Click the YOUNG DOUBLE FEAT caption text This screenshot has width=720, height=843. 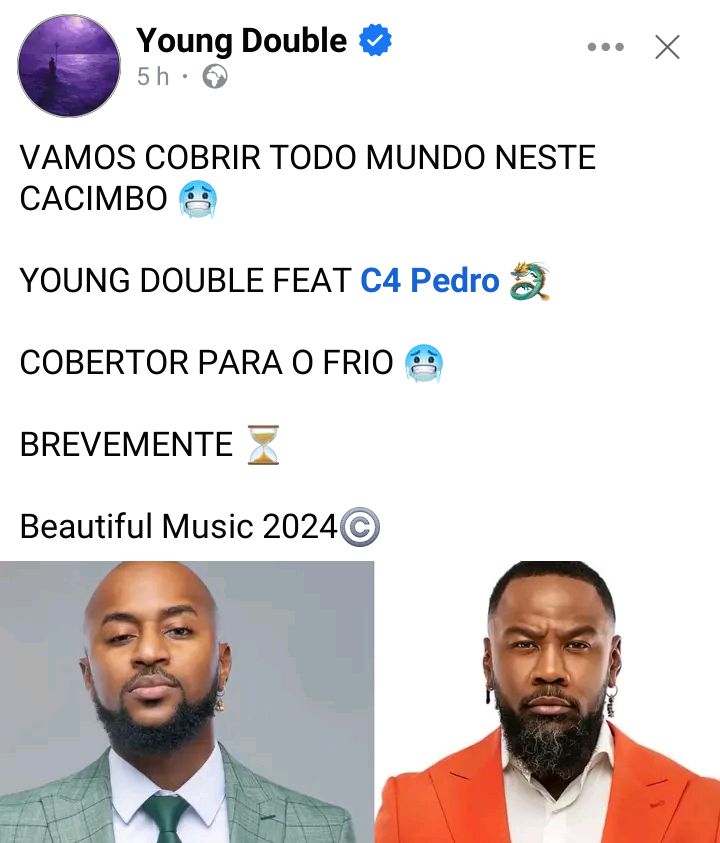coord(186,280)
